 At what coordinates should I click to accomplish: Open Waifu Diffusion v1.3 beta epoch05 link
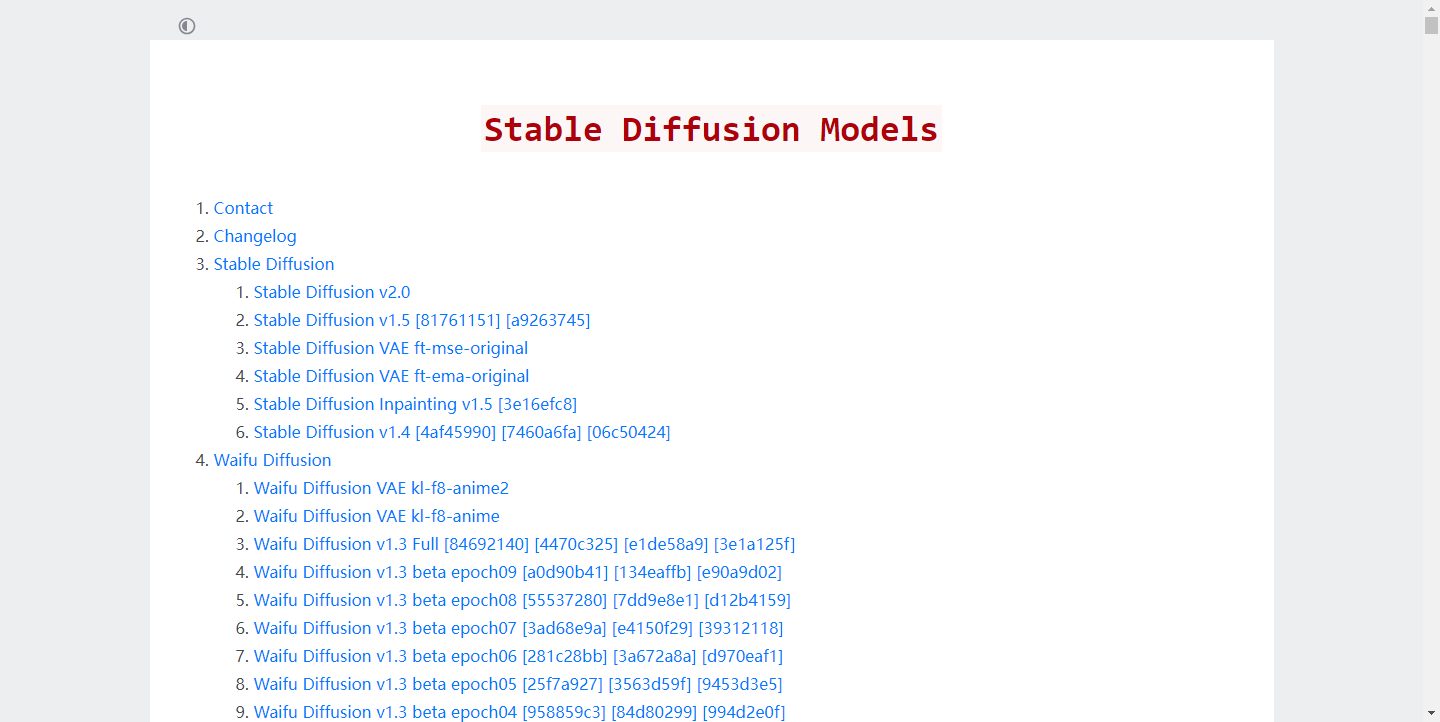[x=518, y=684]
